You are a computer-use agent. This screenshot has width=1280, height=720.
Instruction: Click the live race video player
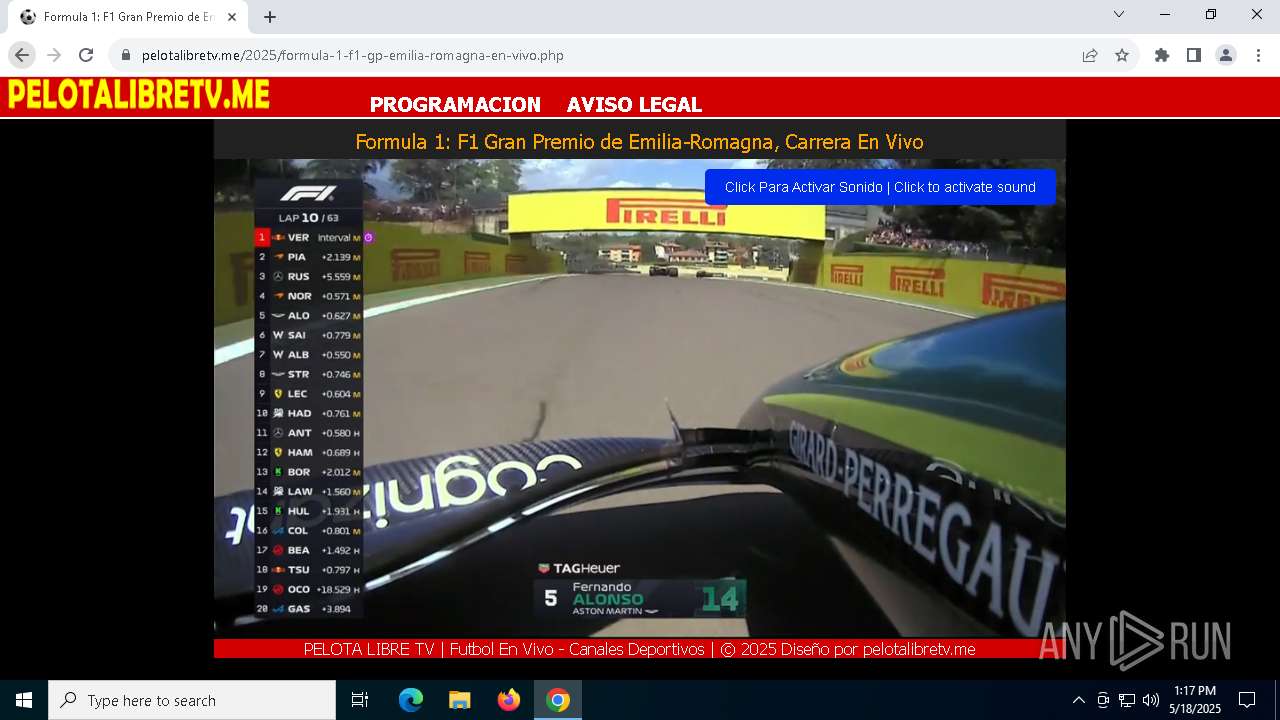click(x=640, y=397)
